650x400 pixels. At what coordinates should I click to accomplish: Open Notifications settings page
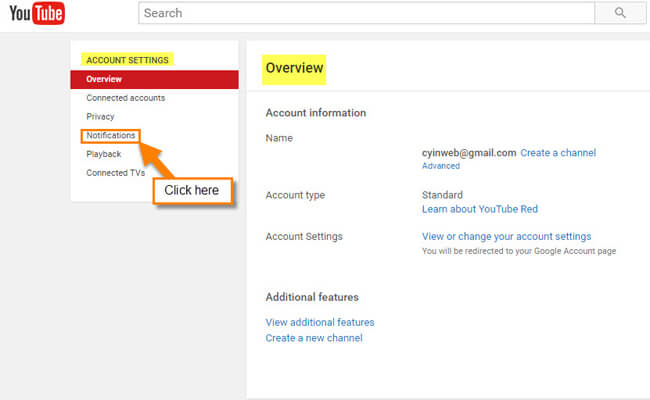tap(111, 136)
